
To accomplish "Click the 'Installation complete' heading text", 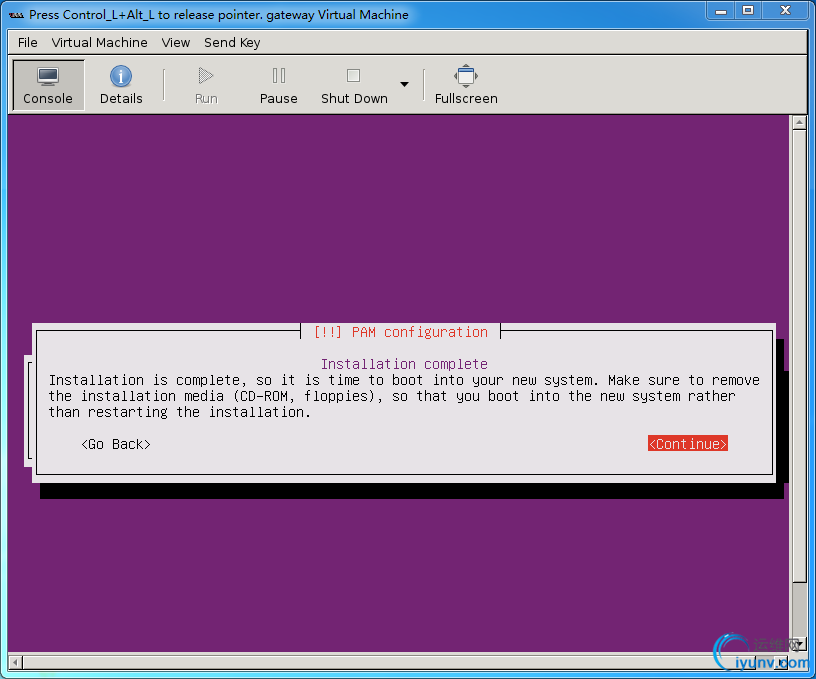I will click(404, 364).
